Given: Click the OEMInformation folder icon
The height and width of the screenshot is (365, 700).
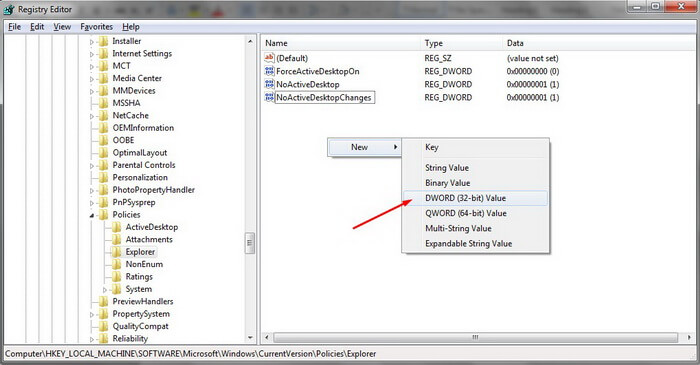Looking at the screenshot, I should coord(104,128).
